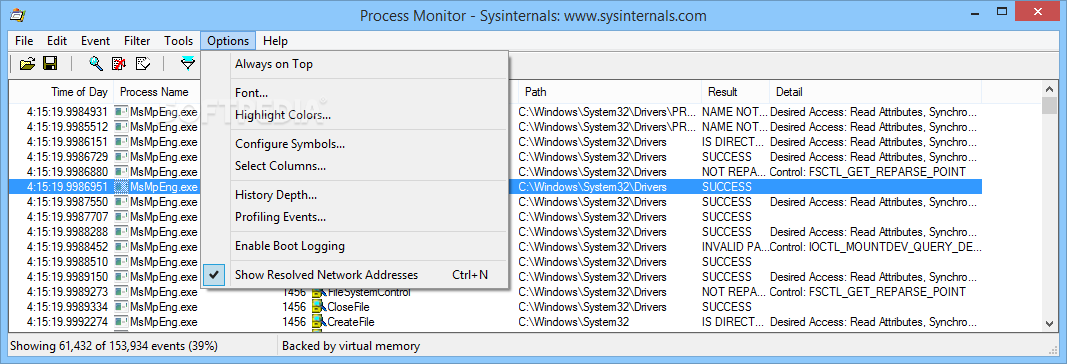Open the Filter menu
This screenshot has width=1067, height=364.
click(x=137, y=41)
